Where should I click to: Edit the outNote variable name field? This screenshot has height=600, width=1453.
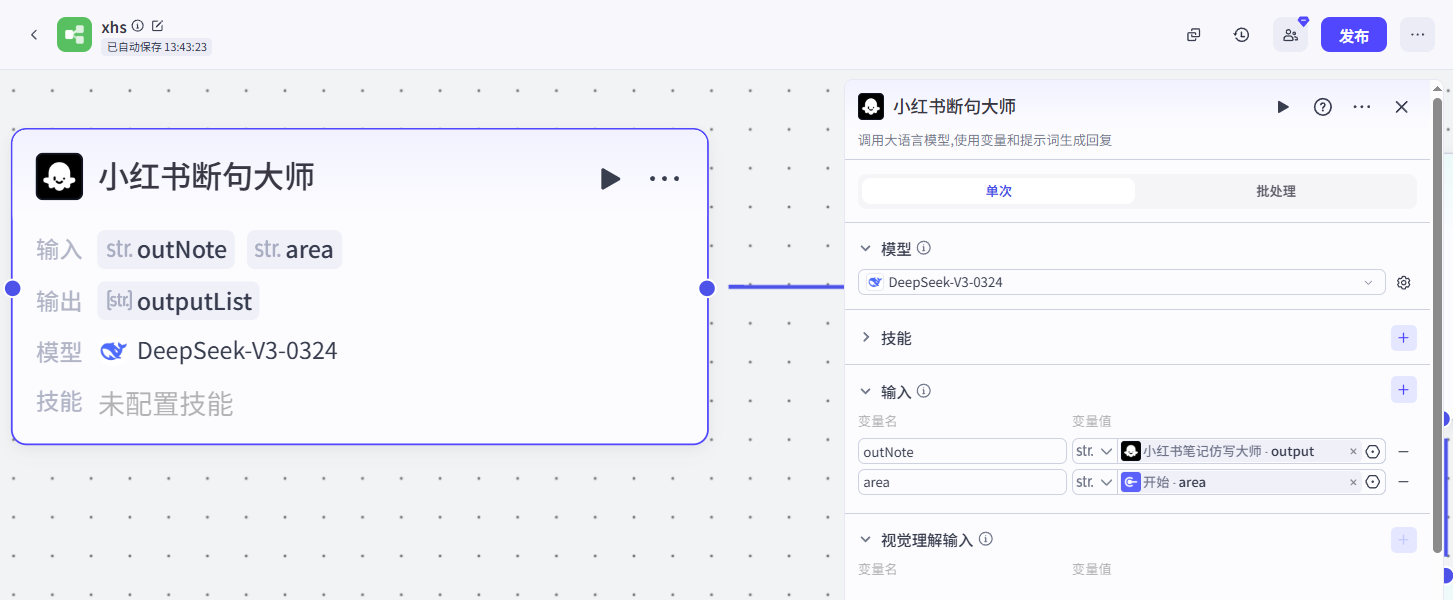[x=963, y=452]
